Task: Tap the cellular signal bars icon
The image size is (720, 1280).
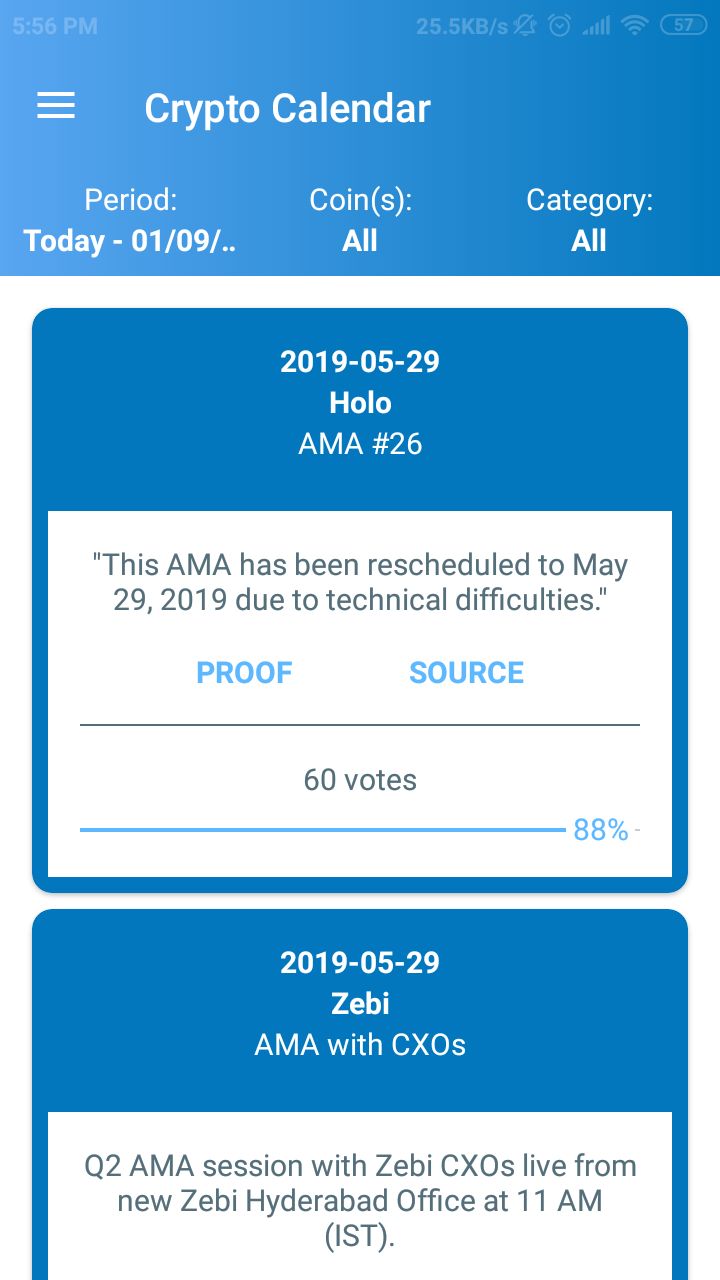Action: coord(596,27)
